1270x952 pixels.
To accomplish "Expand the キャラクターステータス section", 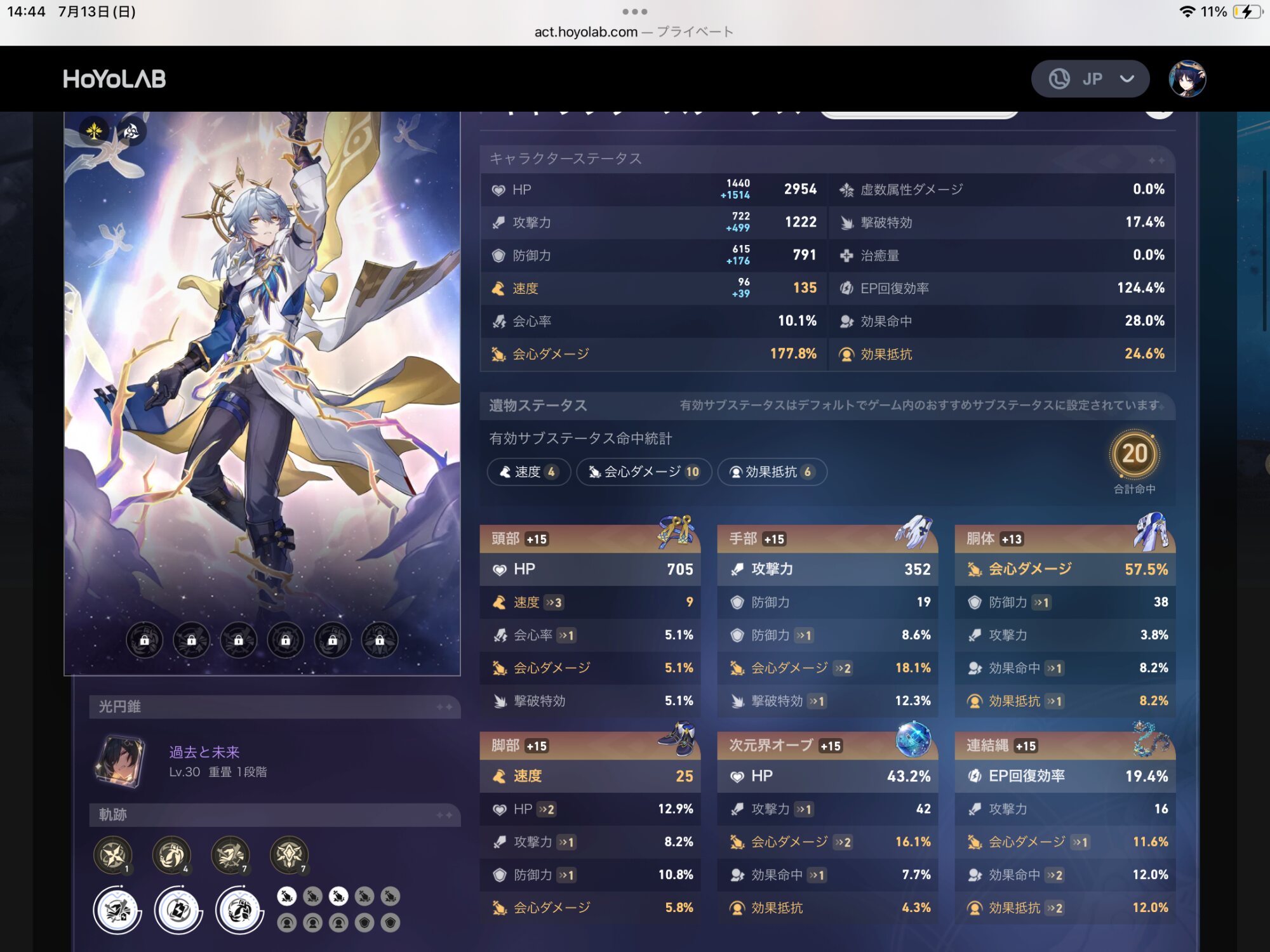I will (827, 159).
